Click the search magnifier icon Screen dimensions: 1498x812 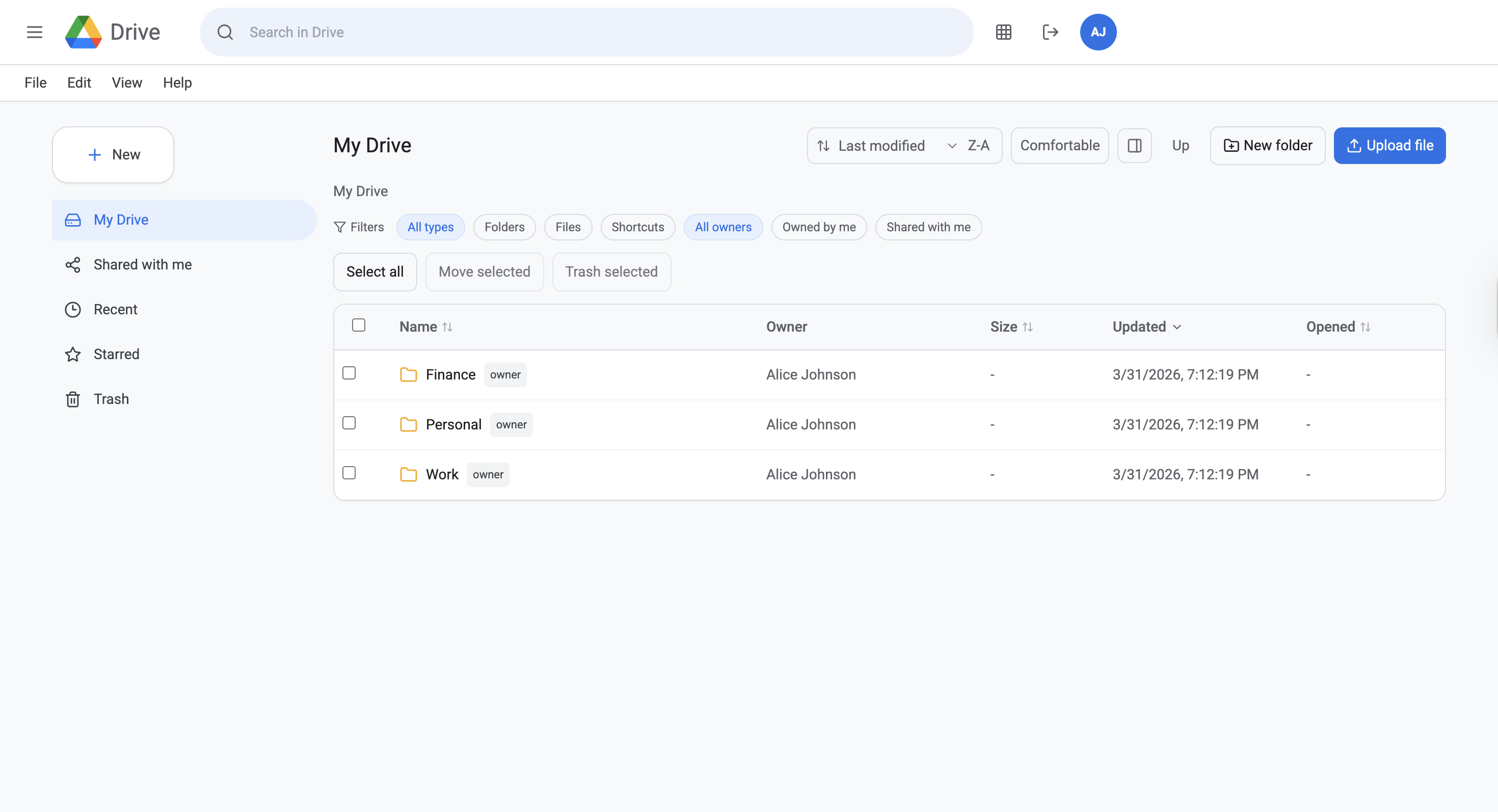(x=225, y=32)
